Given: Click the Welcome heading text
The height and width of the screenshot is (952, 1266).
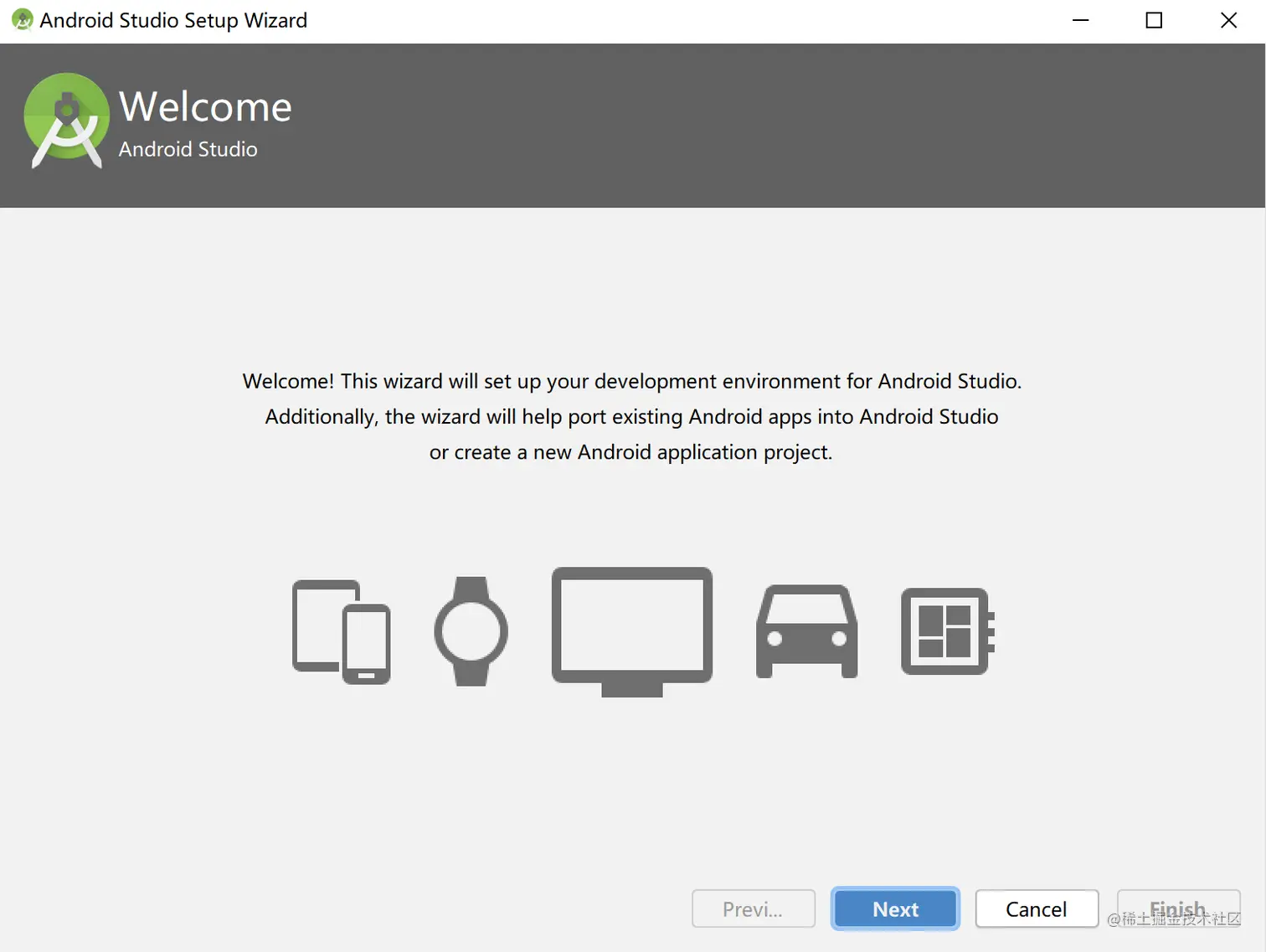Looking at the screenshot, I should (x=205, y=106).
